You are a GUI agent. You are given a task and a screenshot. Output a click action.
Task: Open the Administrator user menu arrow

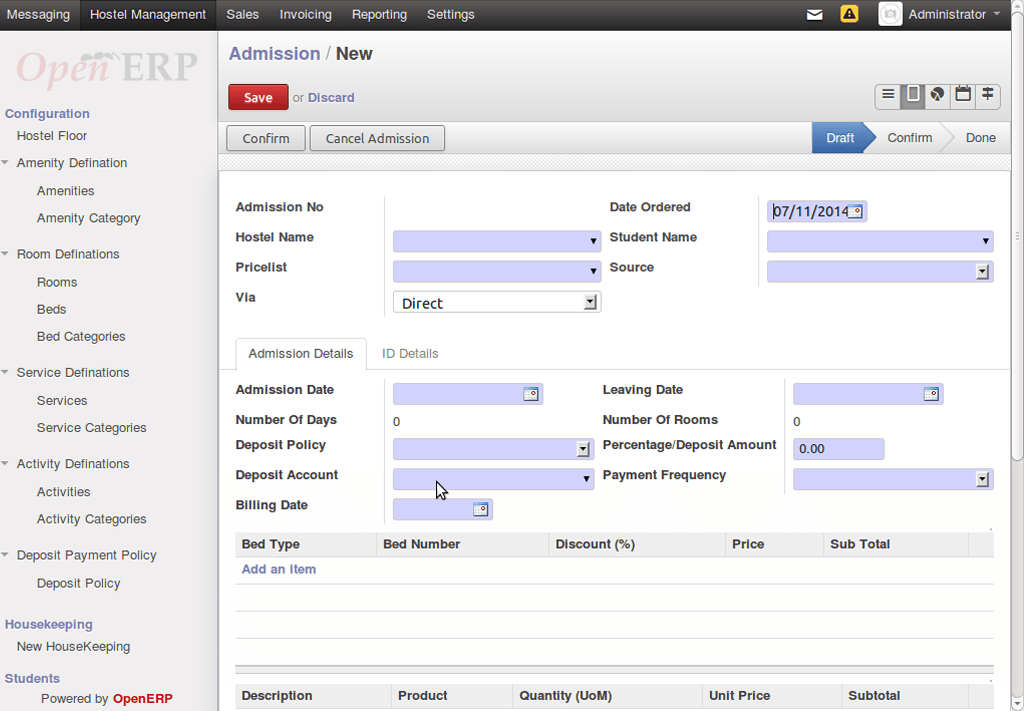(997, 14)
